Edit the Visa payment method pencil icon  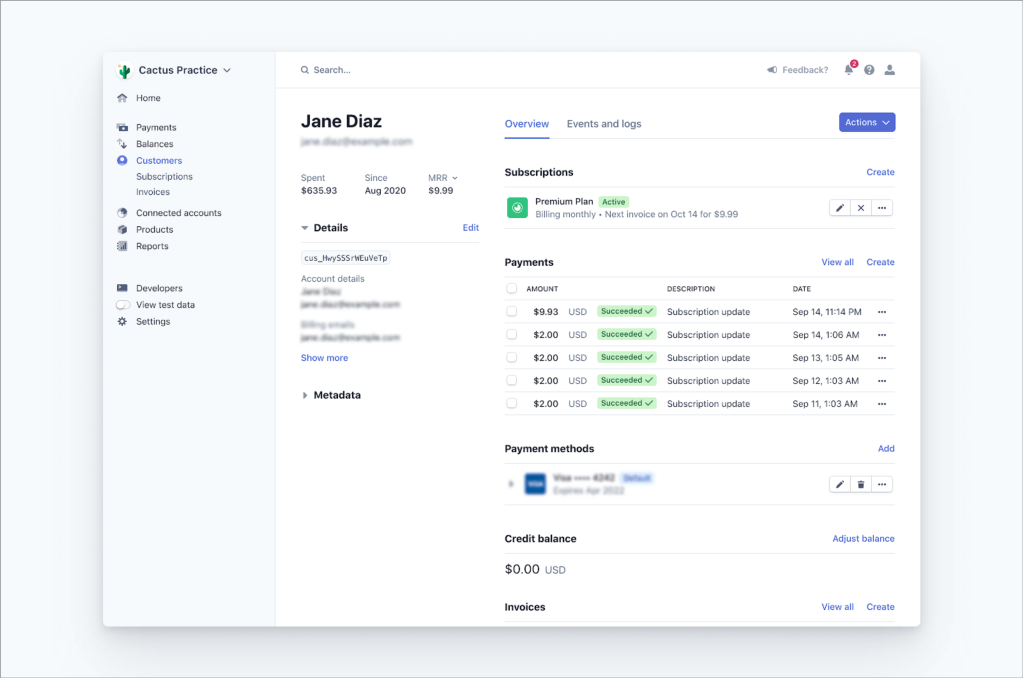[x=840, y=485]
